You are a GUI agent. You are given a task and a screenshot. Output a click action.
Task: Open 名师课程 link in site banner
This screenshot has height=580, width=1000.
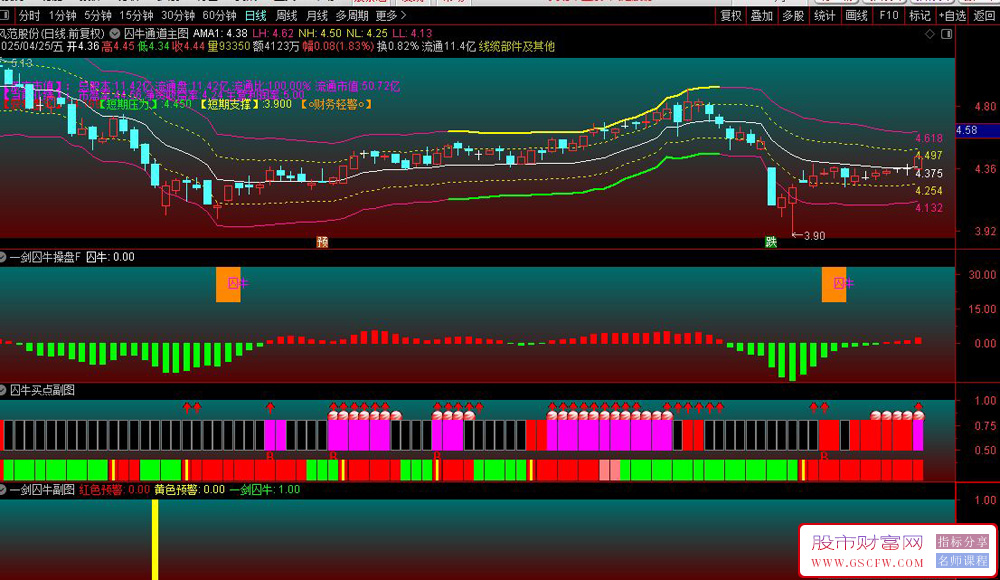tap(962, 560)
